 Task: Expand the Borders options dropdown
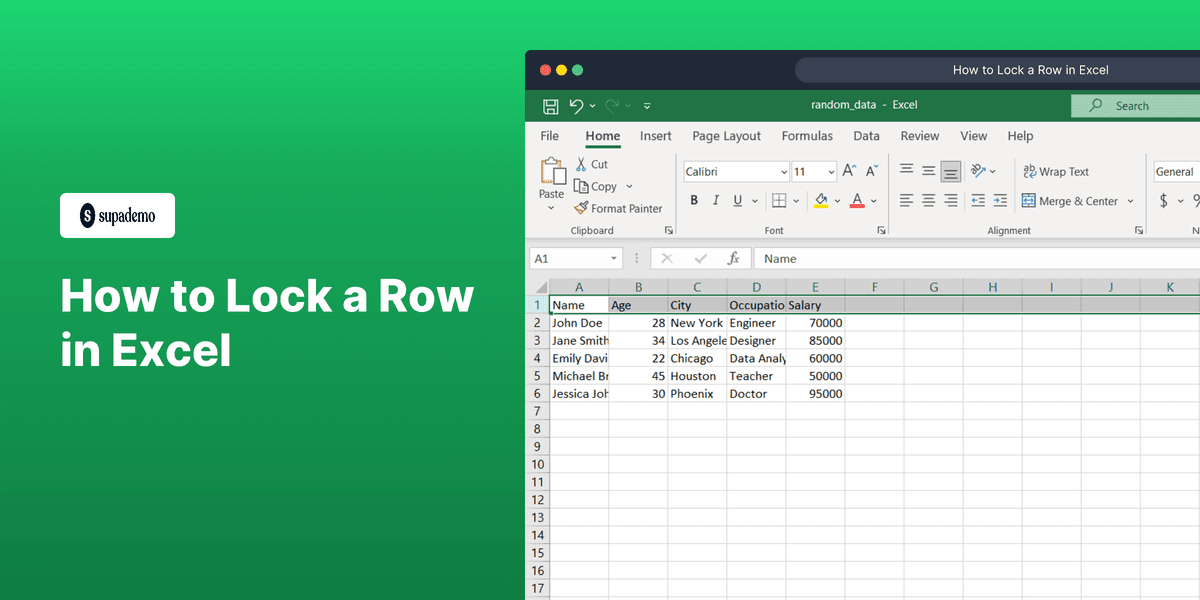pos(797,200)
